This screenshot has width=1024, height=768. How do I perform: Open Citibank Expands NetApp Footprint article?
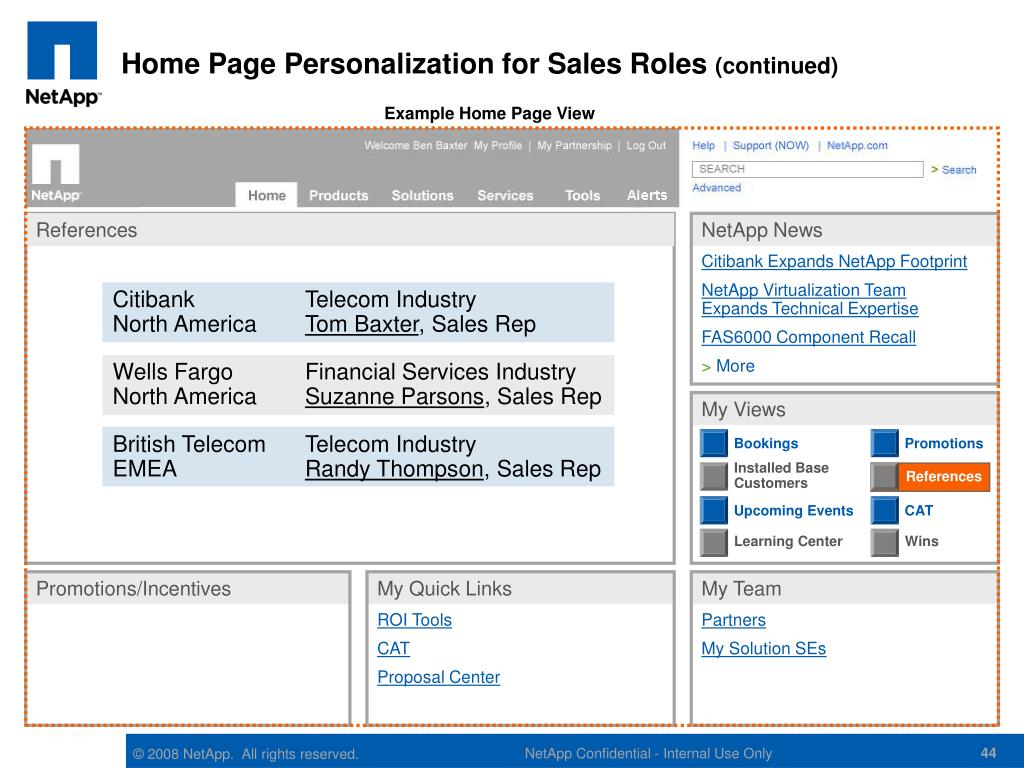(x=834, y=261)
